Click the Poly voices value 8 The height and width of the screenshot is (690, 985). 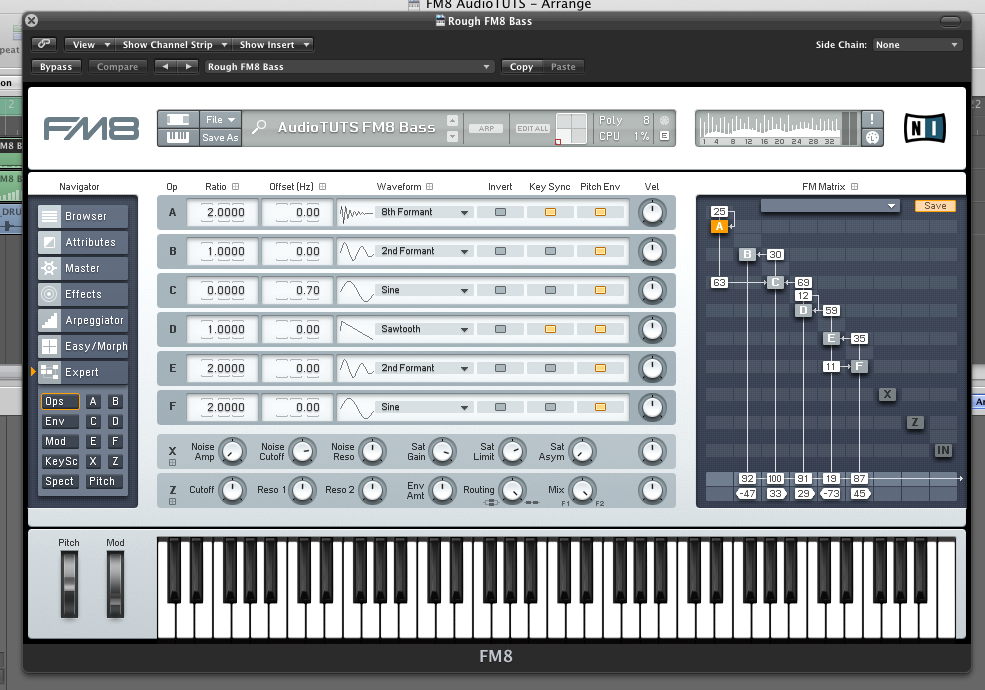[646, 119]
